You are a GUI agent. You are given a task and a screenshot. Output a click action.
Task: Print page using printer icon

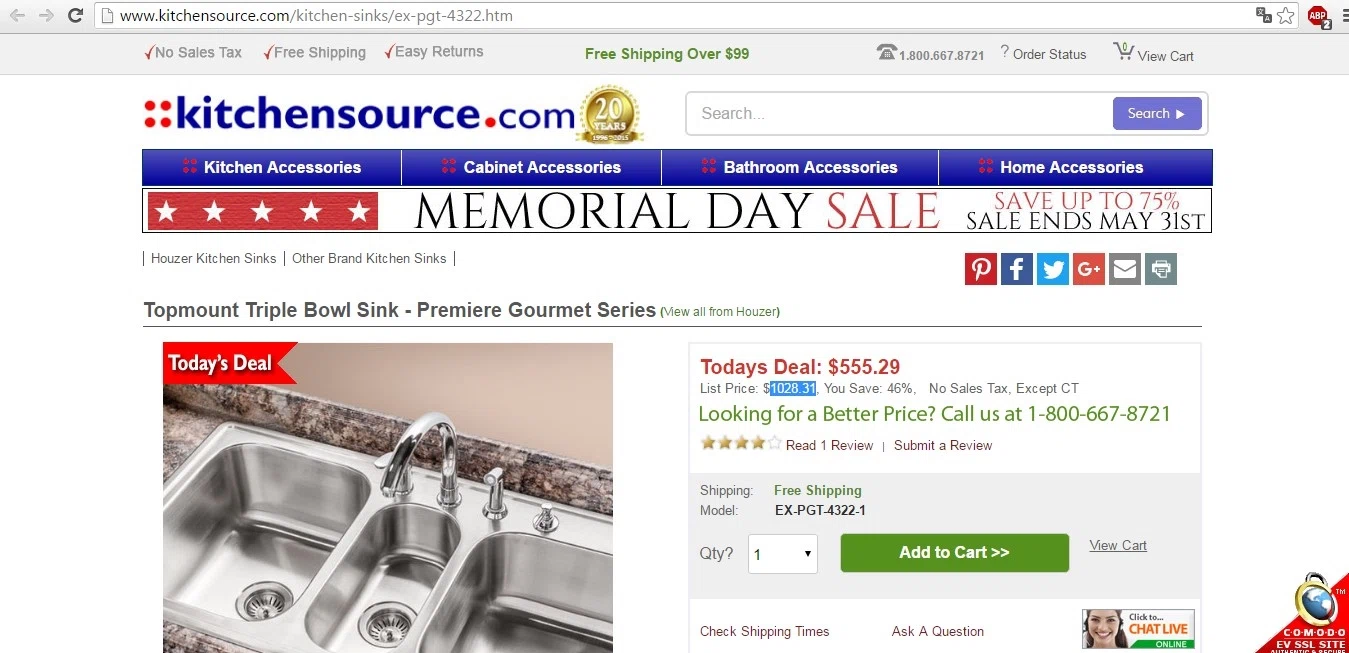click(1160, 269)
